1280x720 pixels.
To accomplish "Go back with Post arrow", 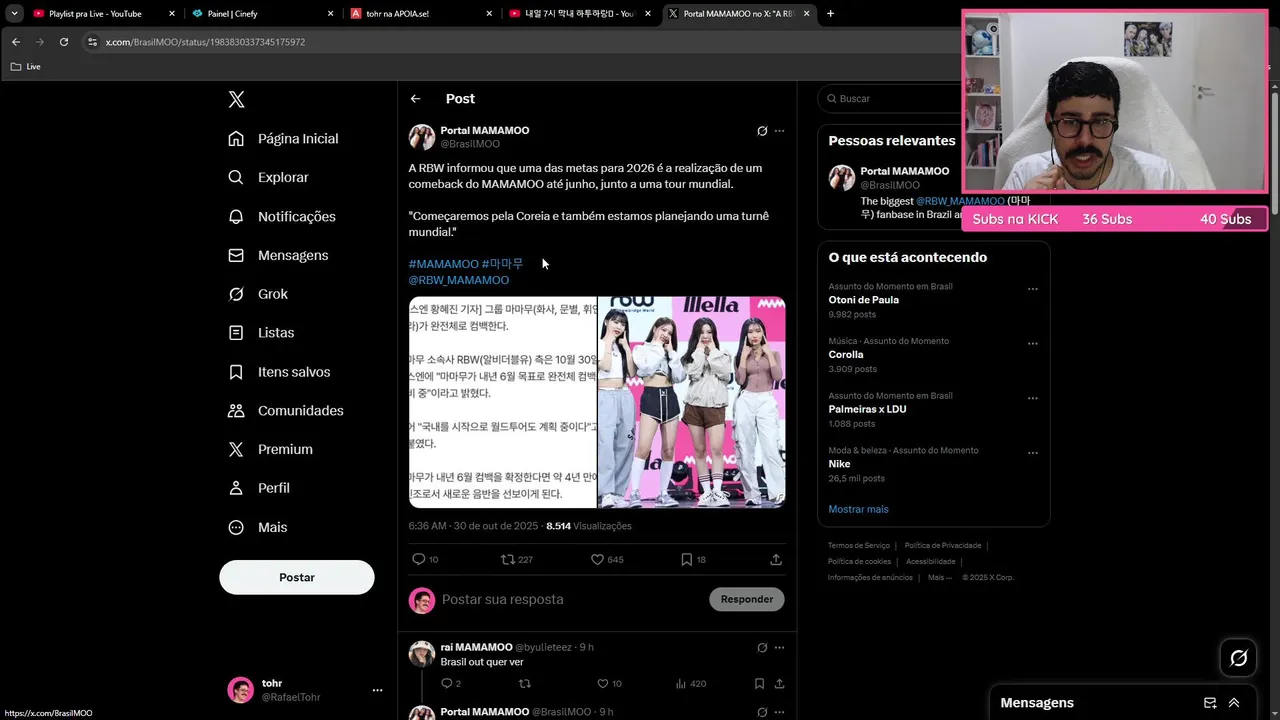I will pos(415,99).
